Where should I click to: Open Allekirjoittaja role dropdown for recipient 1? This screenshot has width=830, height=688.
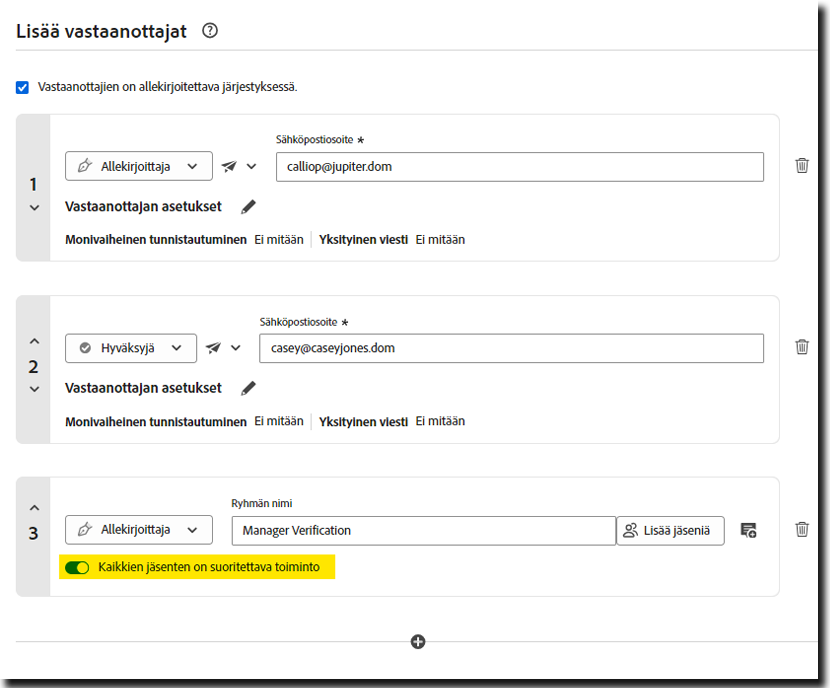point(139,167)
